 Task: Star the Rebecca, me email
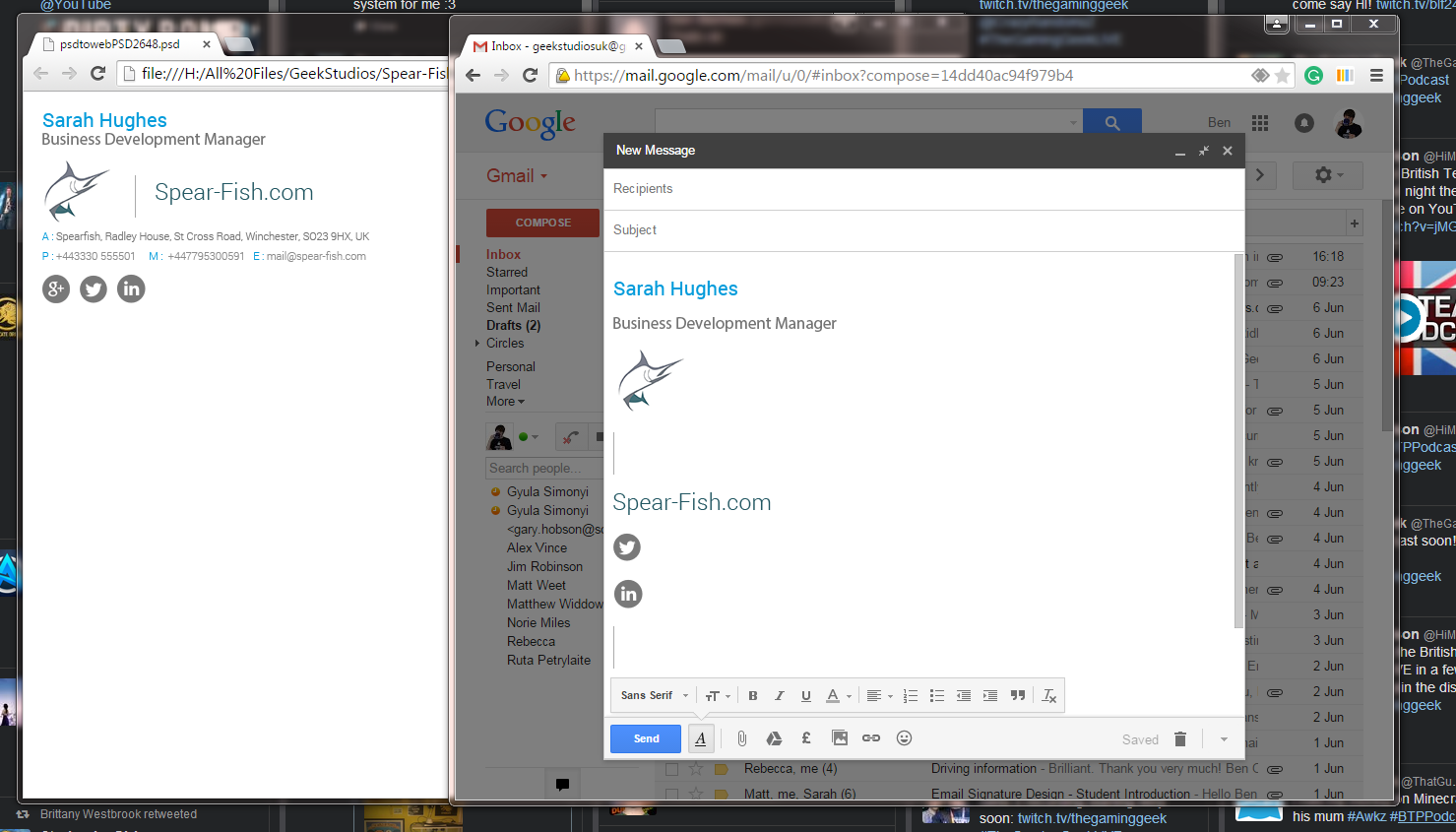point(696,769)
